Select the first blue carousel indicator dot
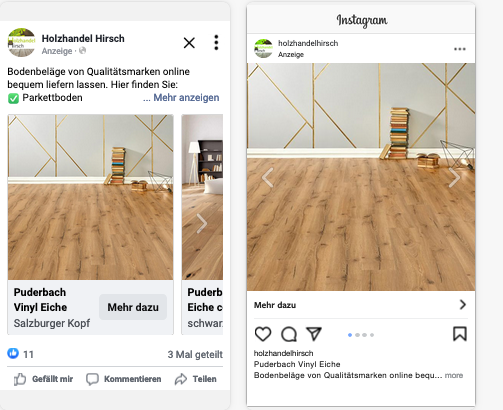Viewport: 503px width, 410px height. point(350,335)
